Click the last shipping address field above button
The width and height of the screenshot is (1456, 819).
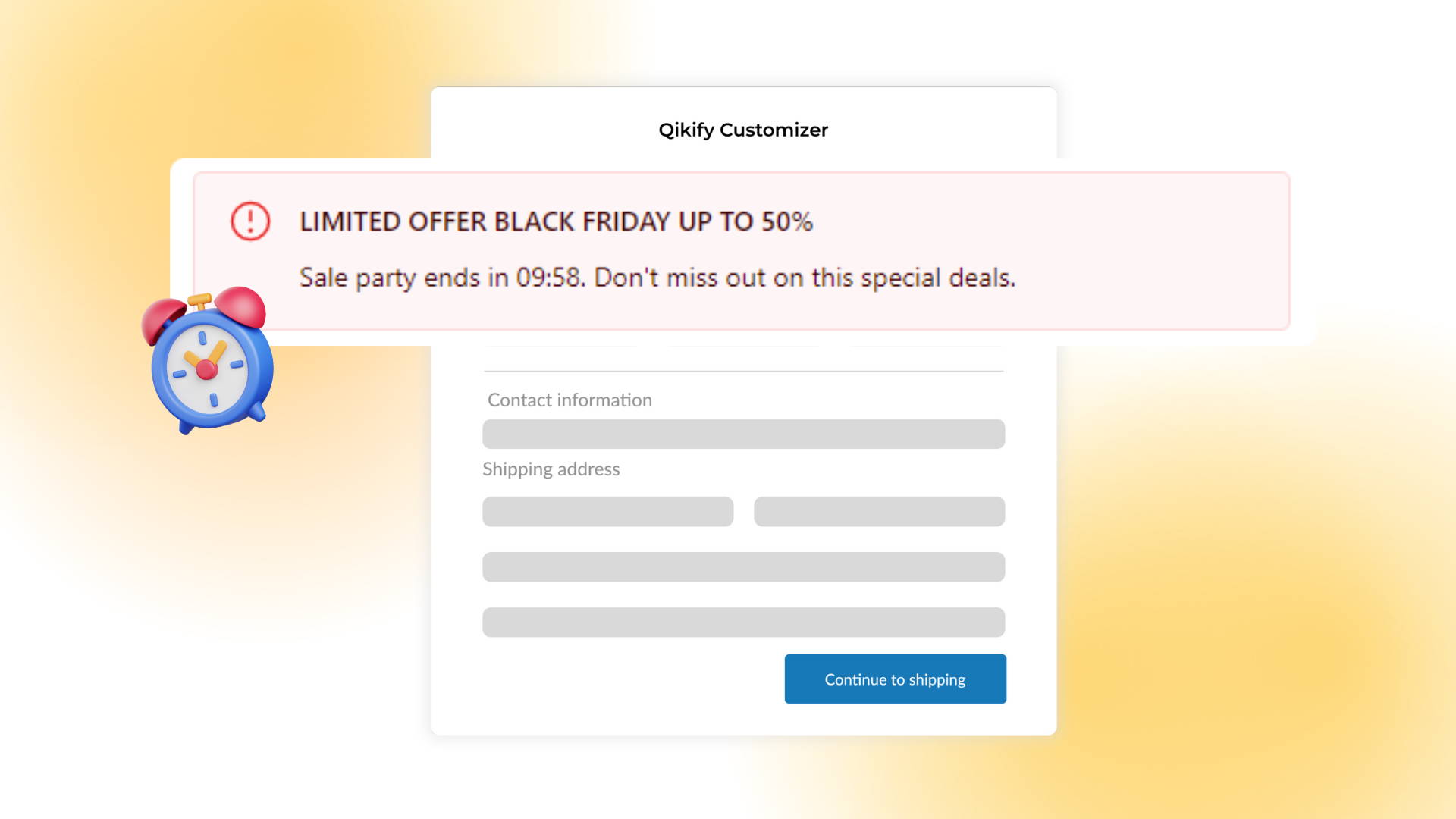click(743, 622)
